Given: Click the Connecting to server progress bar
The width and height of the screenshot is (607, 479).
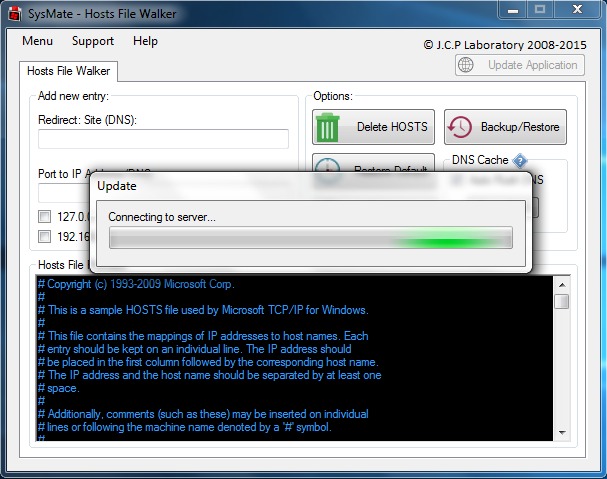Looking at the screenshot, I should 310,238.
